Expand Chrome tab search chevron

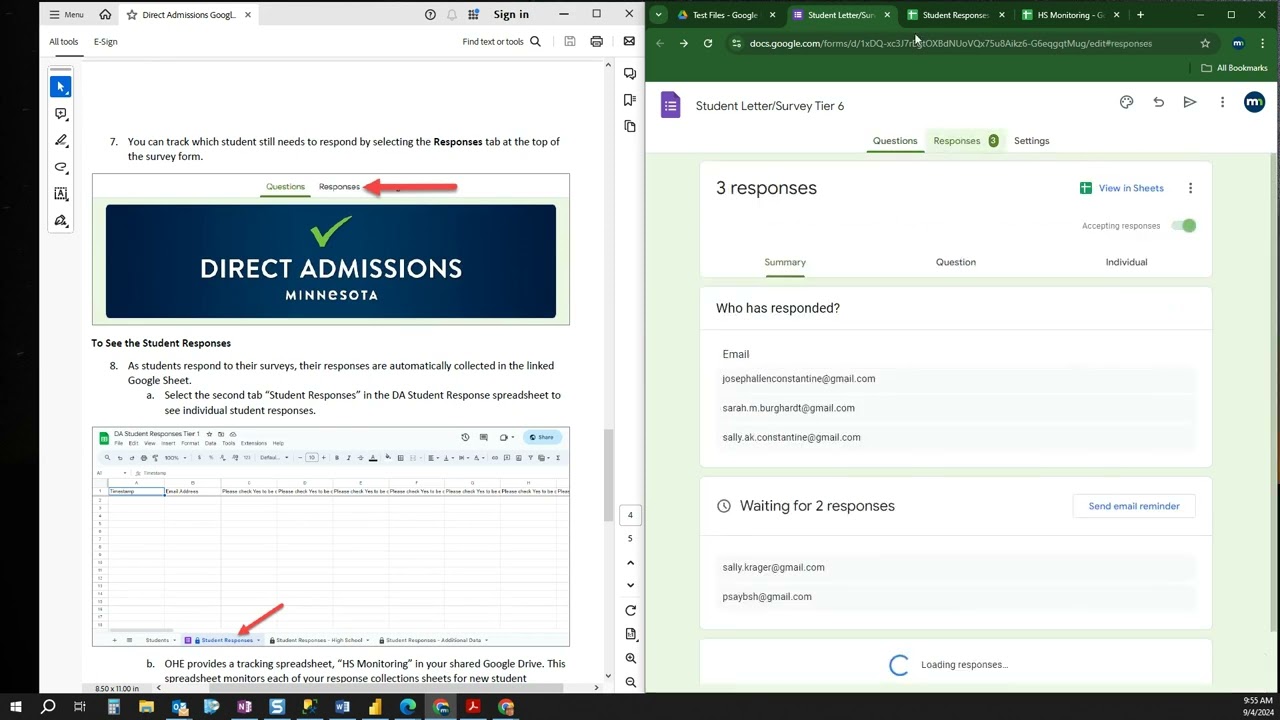[658, 15]
